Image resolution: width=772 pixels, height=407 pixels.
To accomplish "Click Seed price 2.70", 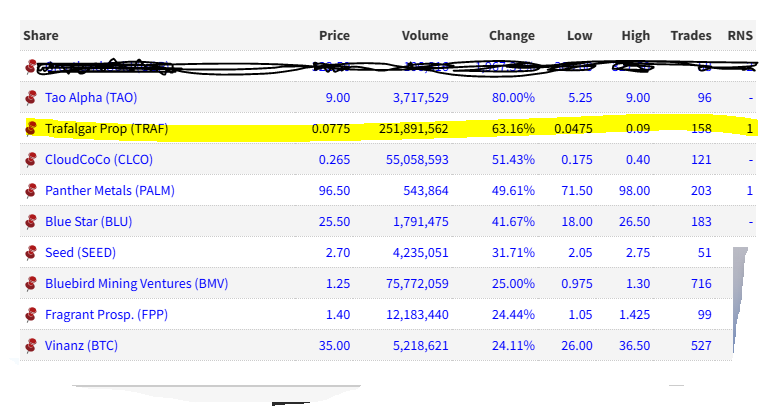I will (x=338, y=252).
